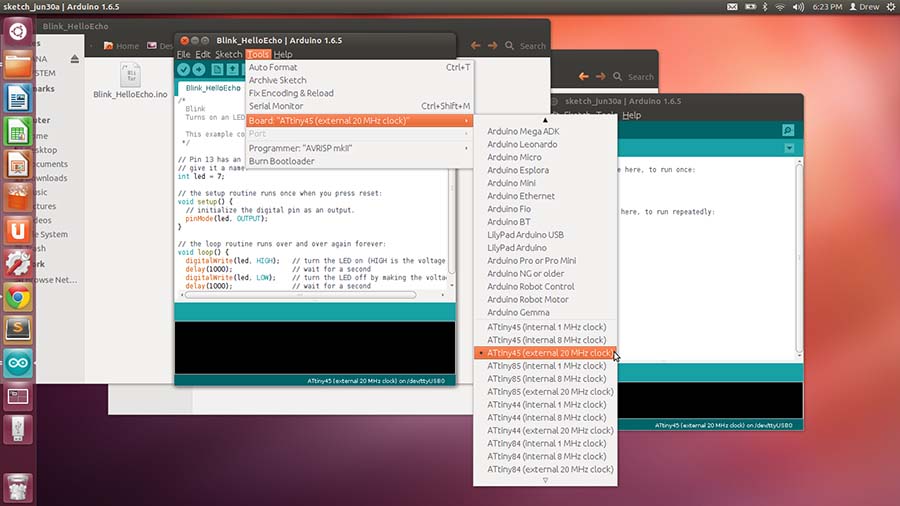Open system gear menu in top panel
Screen dimensions: 900x506
891,7
